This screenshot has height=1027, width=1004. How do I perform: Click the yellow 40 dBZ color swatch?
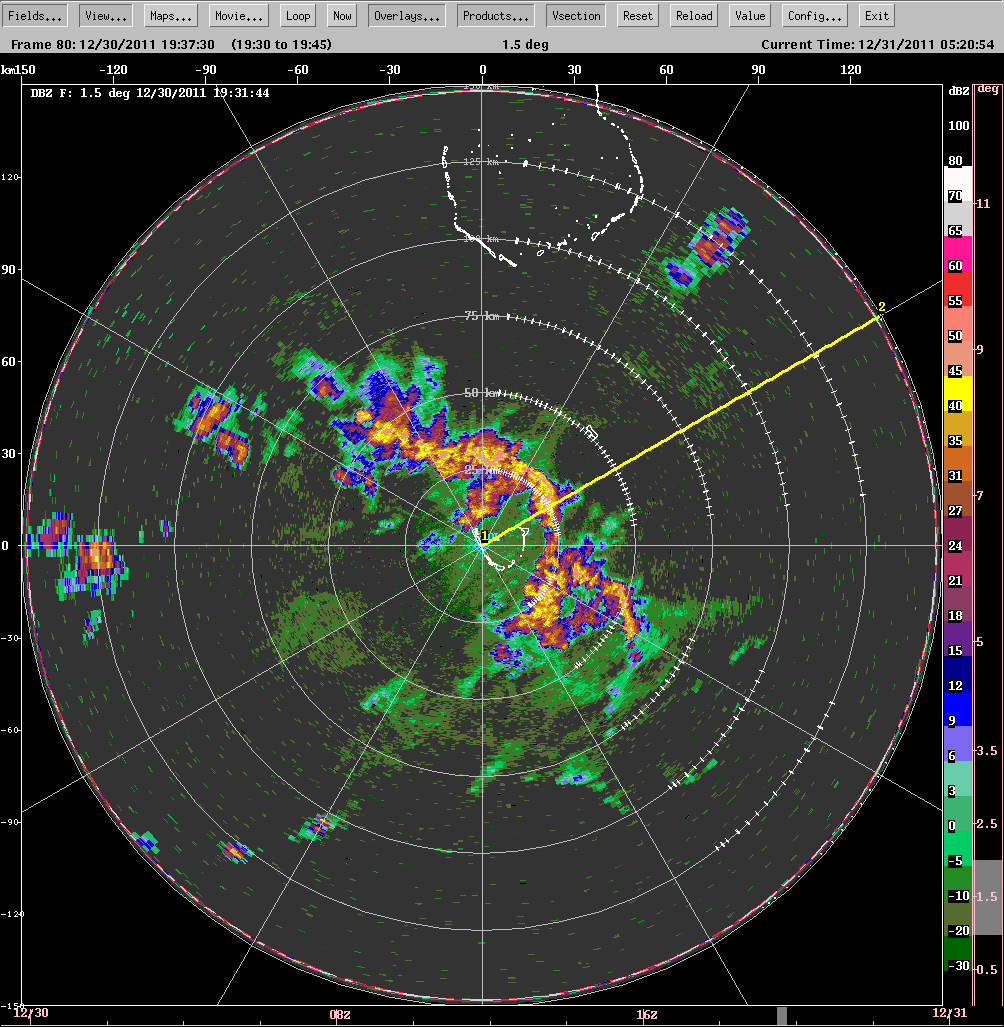958,393
